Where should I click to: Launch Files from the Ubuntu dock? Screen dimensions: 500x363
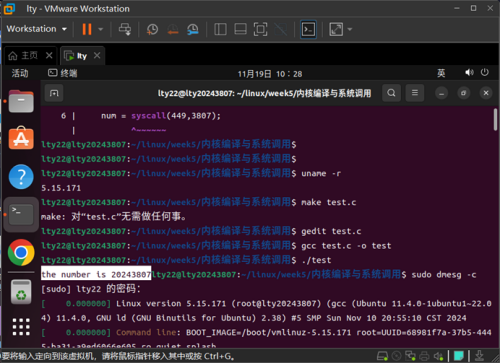[21, 101]
